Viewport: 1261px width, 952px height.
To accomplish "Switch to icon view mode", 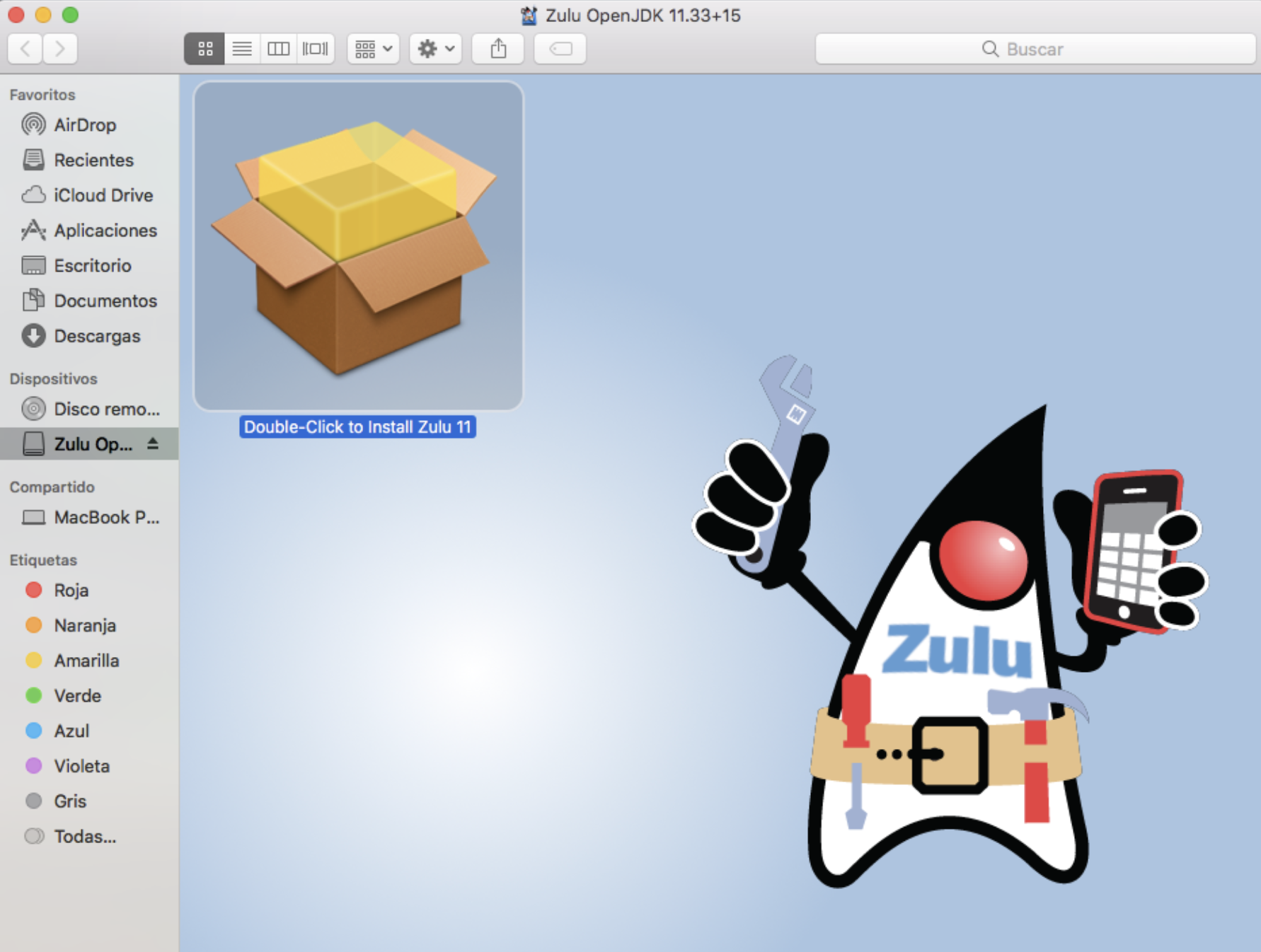I will pyautogui.click(x=205, y=49).
